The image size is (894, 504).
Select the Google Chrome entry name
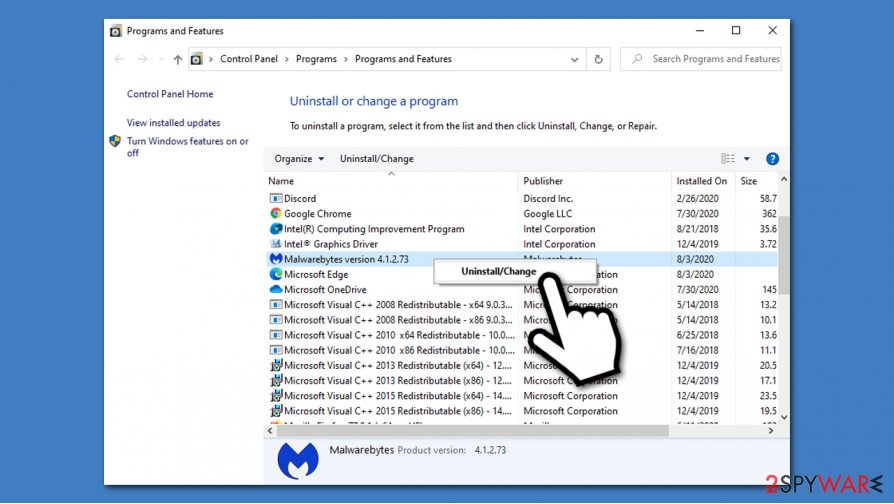click(x=318, y=214)
